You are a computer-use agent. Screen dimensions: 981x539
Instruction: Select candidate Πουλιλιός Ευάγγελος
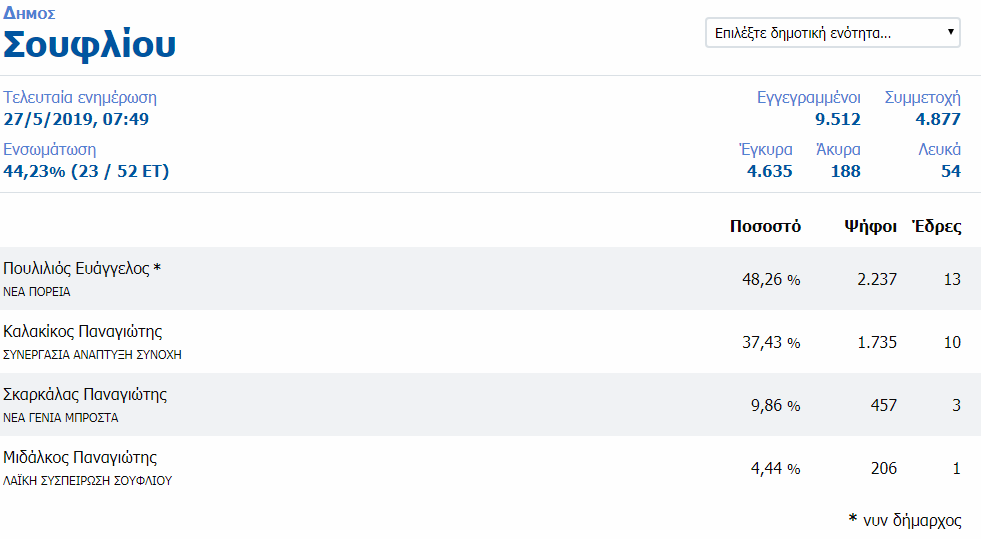82,269
